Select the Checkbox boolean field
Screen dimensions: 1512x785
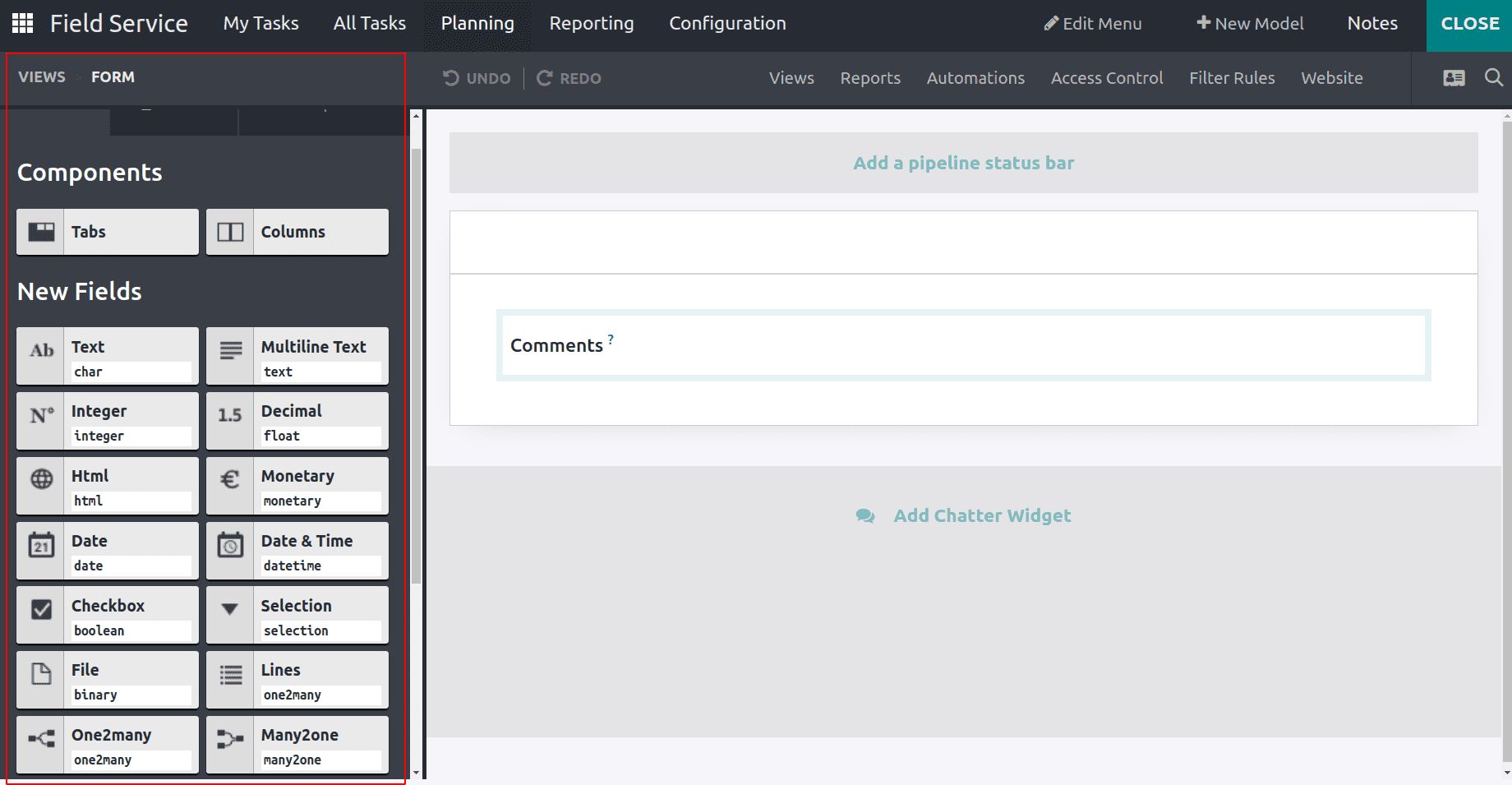(108, 615)
